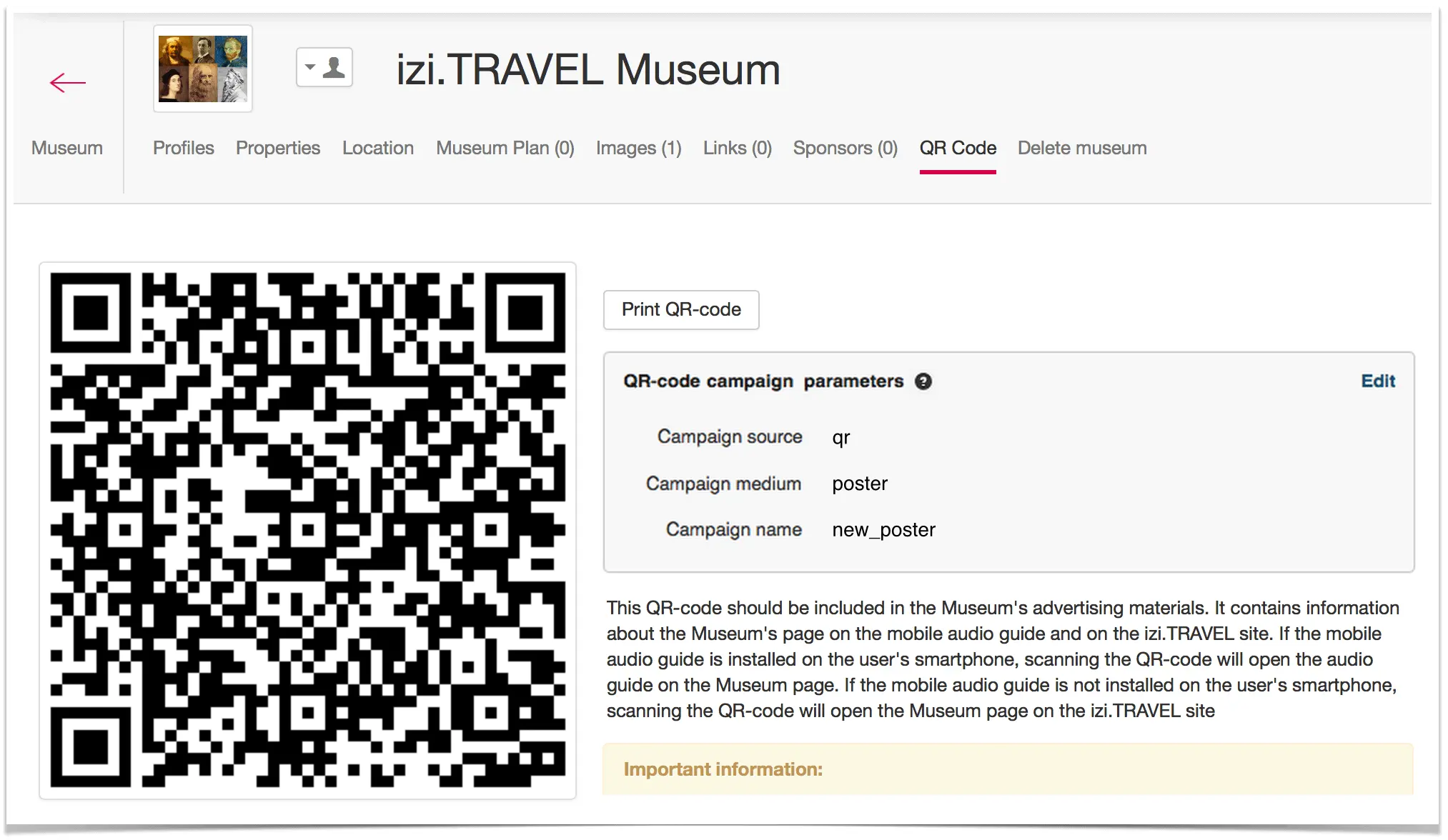Select the Museum Plan (0) tab
Screen dimensions: 1448x840
[505, 148]
